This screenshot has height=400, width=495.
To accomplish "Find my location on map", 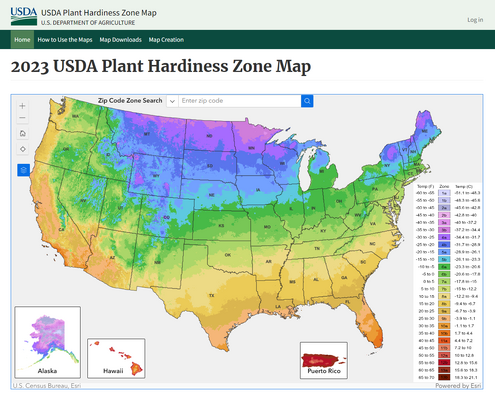I will coord(22,149).
